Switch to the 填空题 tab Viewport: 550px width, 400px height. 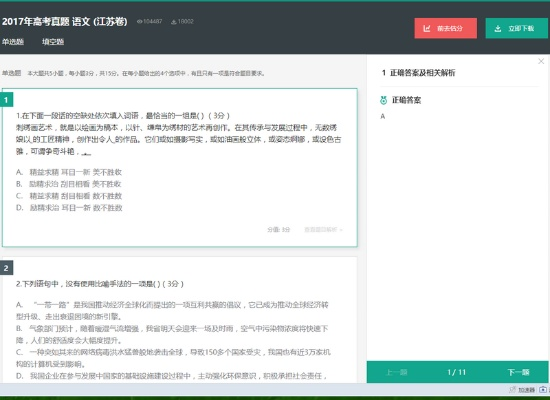53,42
